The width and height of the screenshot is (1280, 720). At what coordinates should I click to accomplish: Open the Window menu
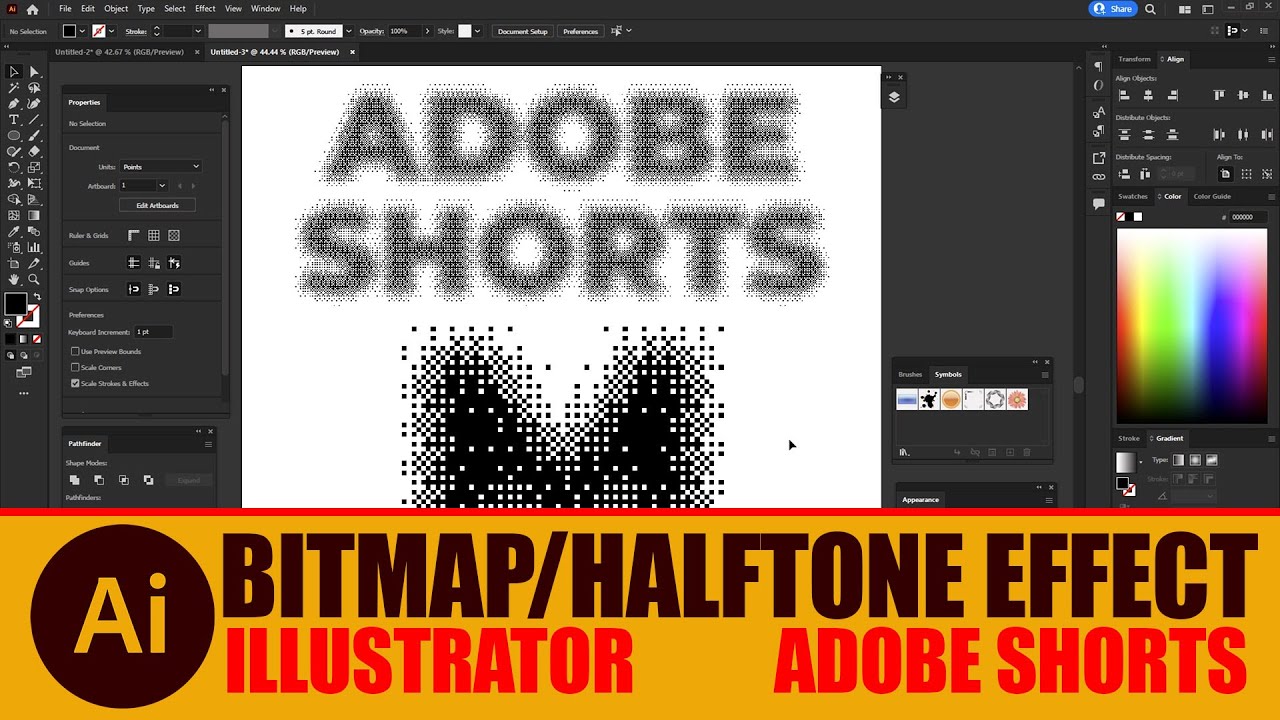[265, 8]
